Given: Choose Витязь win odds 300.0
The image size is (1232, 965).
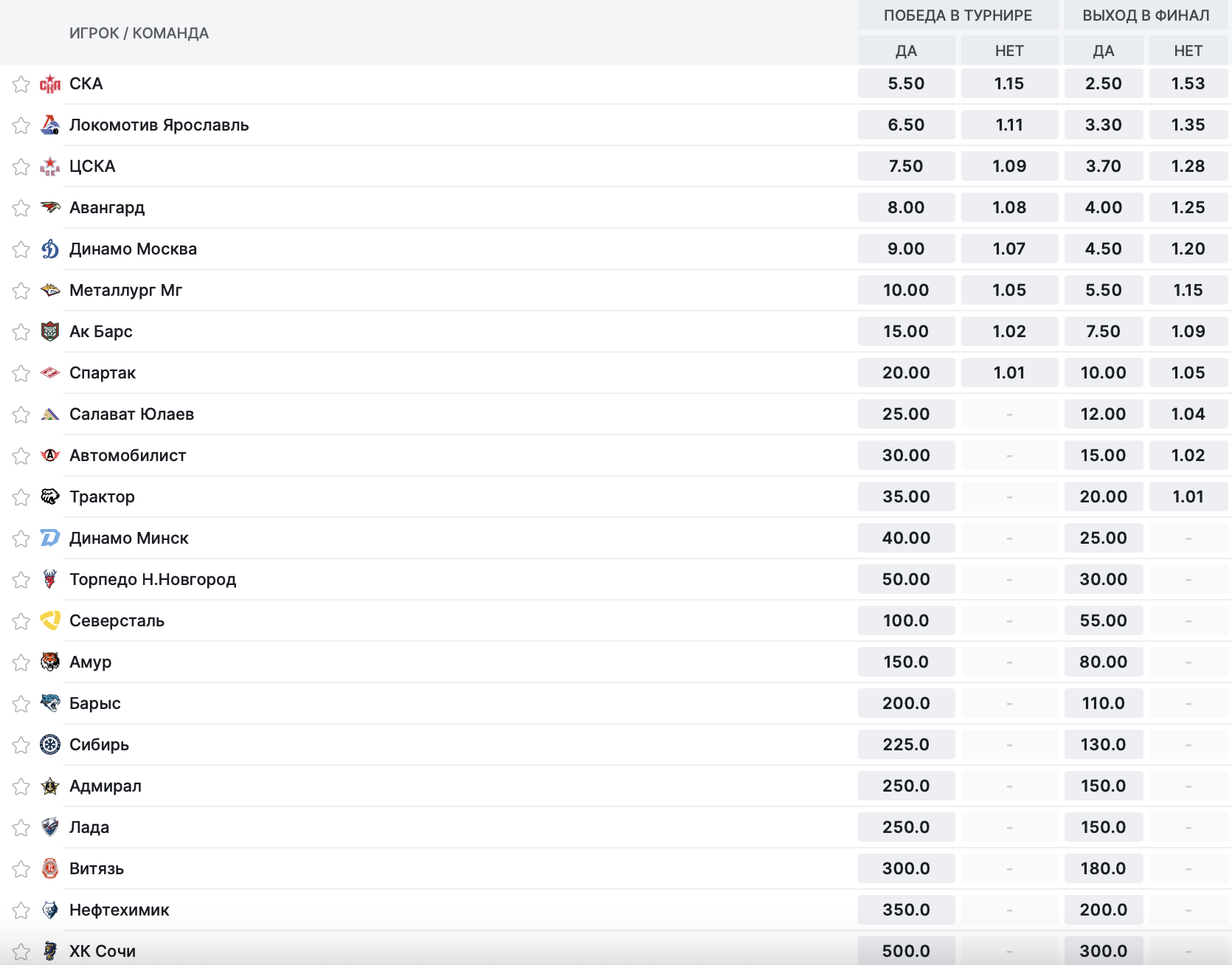Looking at the screenshot, I should [907, 868].
